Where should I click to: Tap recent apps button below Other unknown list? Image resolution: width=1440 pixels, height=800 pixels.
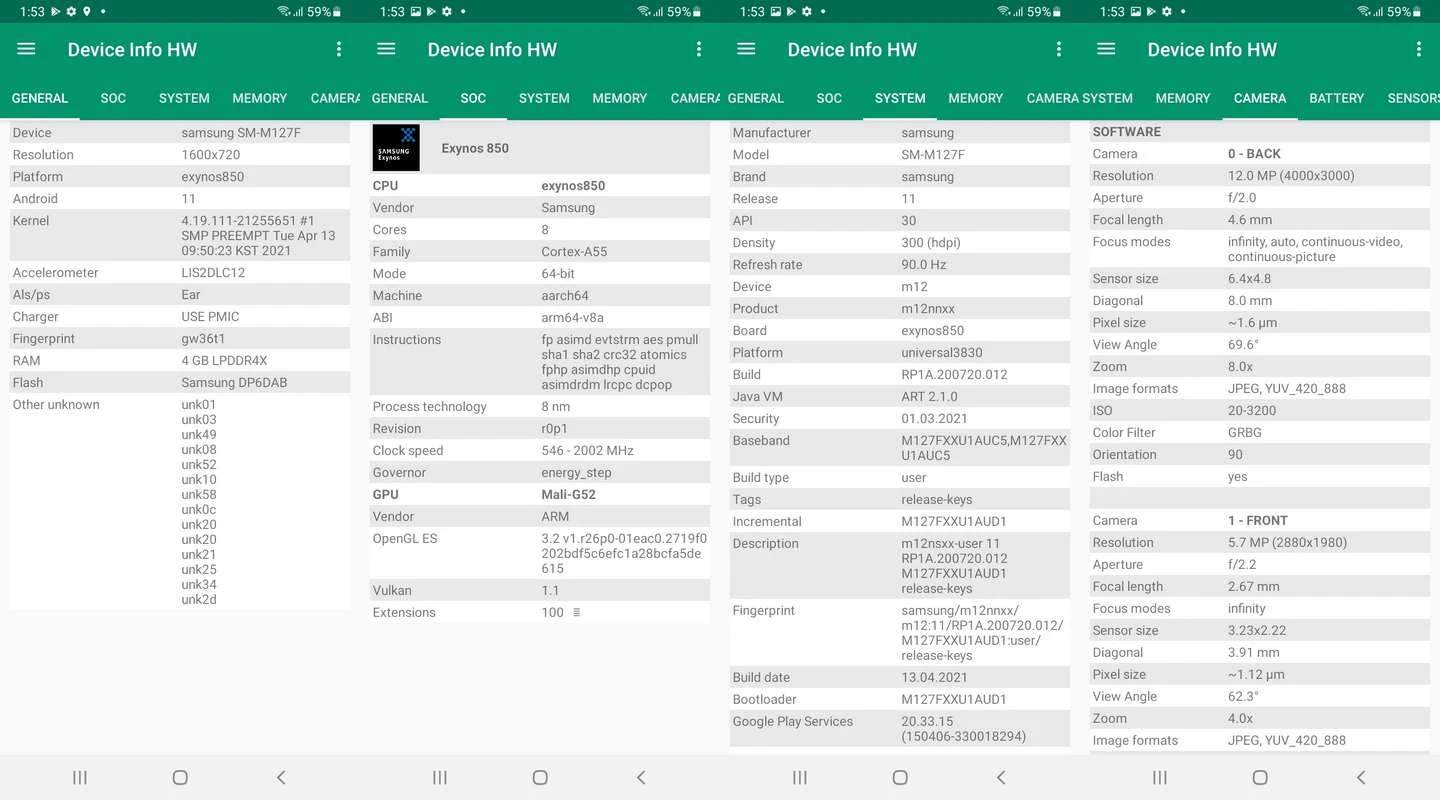[x=80, y=777]
